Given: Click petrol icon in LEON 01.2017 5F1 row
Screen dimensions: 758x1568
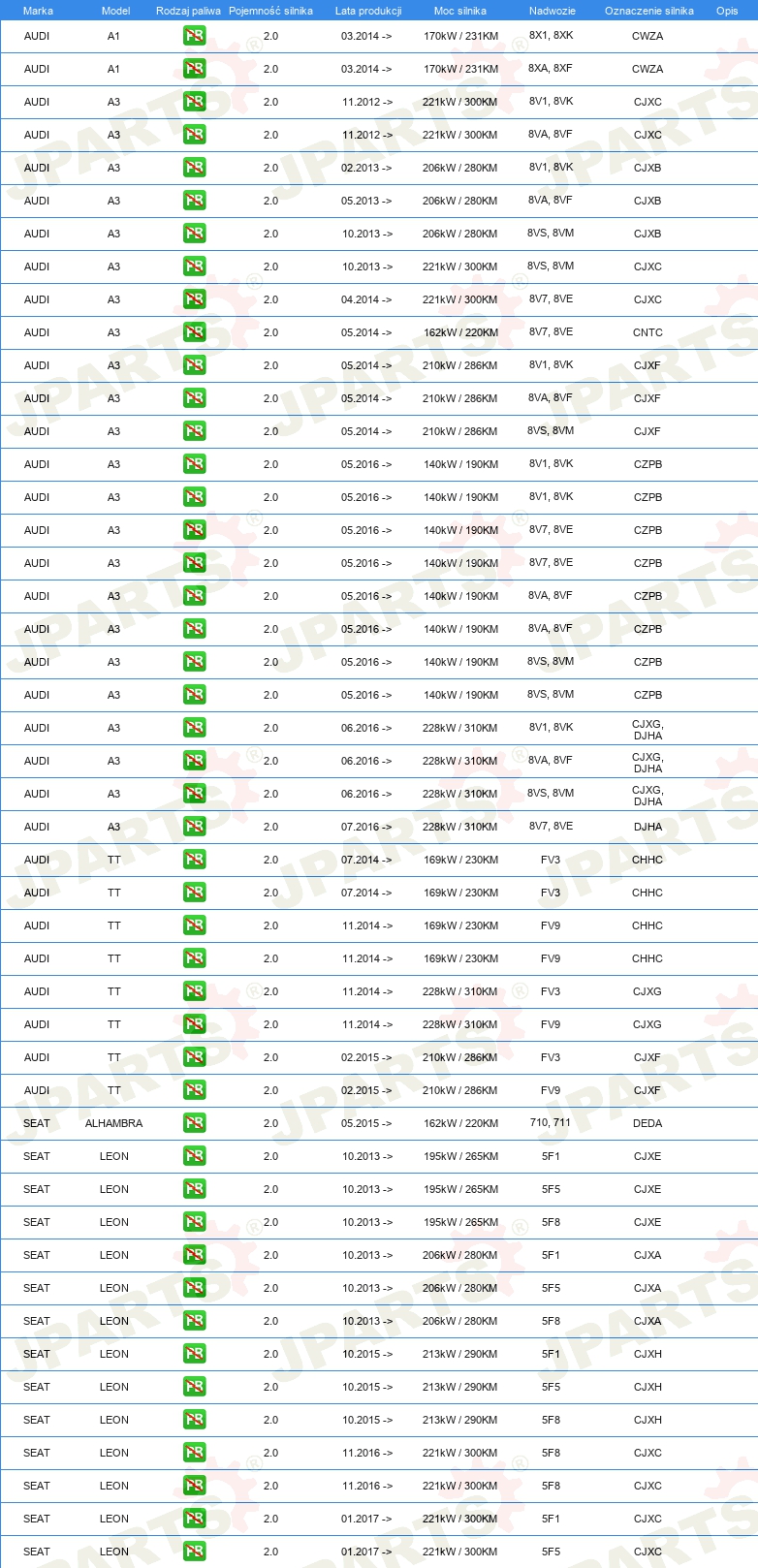Looking at the screenshot, I should point(195,1519).
